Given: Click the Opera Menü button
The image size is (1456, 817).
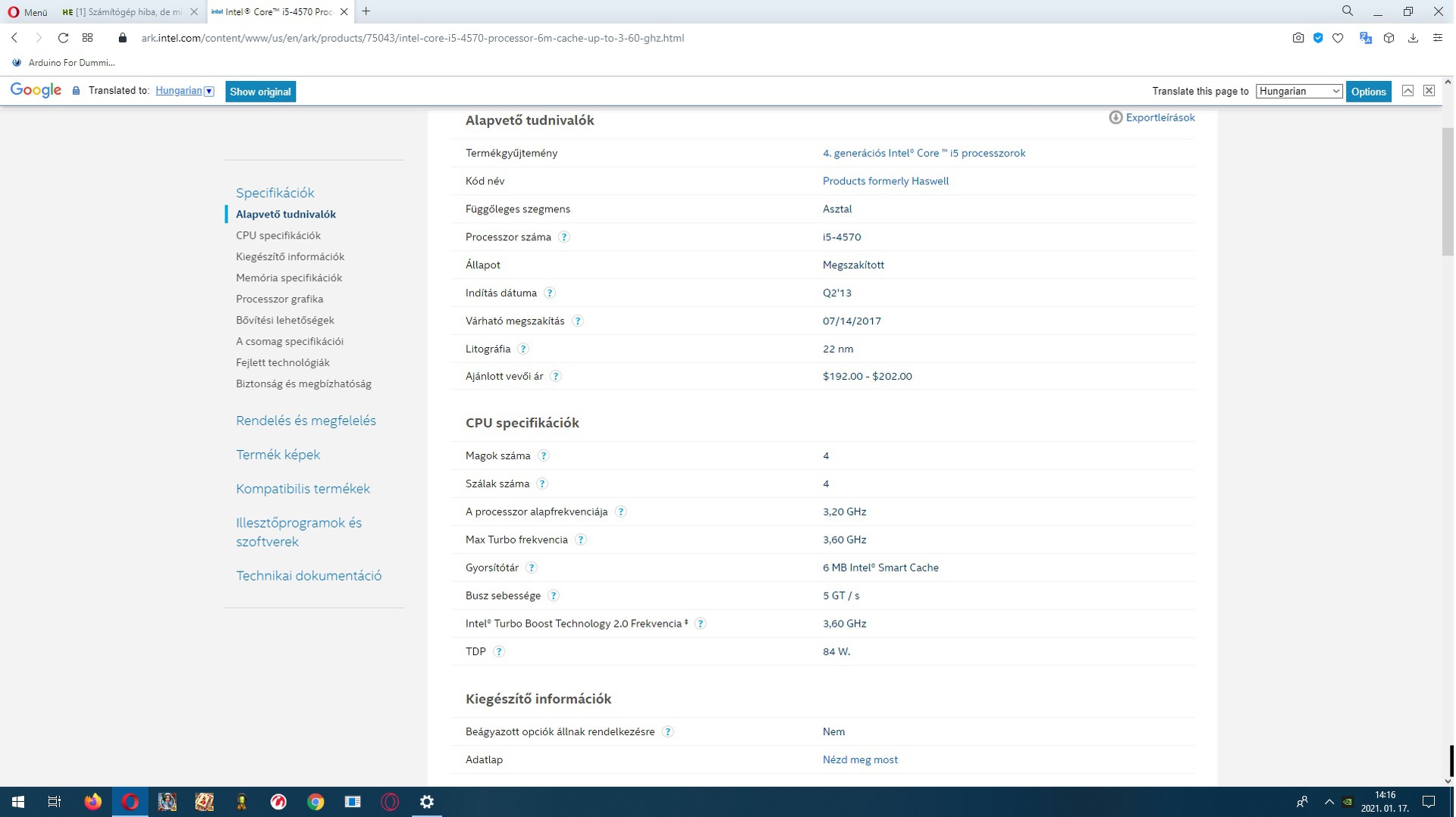Looking at the screenshot, I should 27,11.
